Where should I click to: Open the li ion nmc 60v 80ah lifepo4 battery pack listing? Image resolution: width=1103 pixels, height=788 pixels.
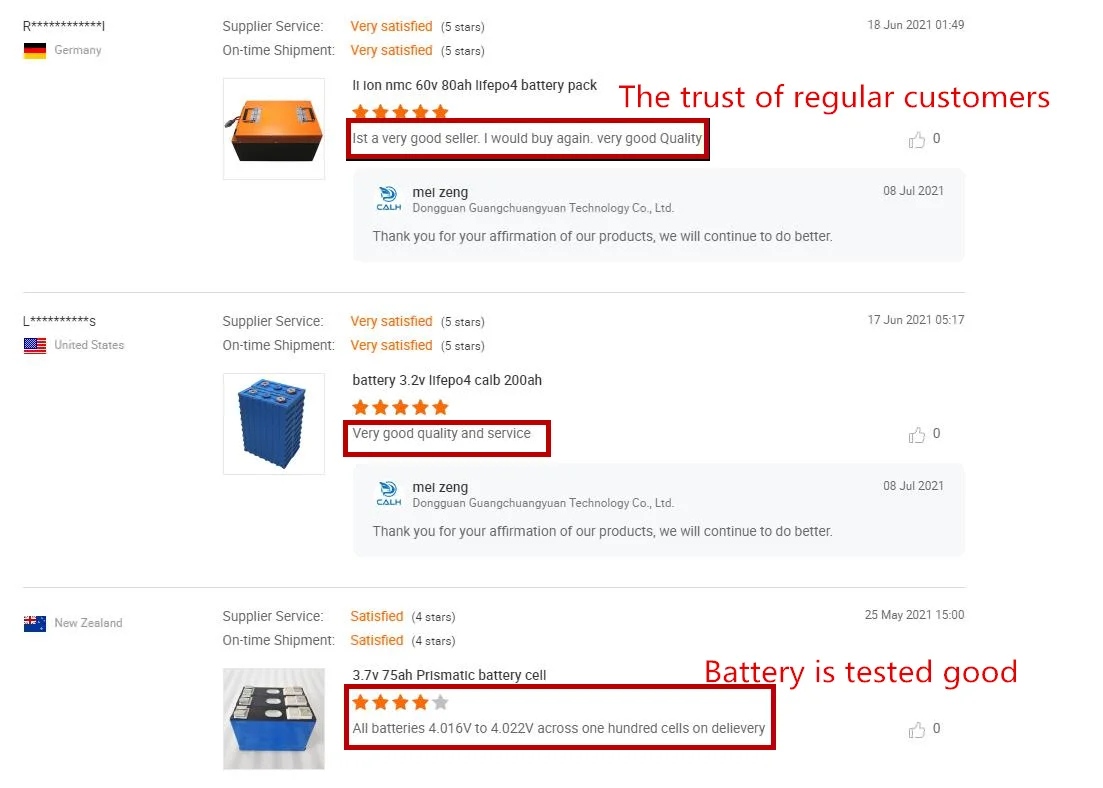pyautogui.click(x=475, y=85)
